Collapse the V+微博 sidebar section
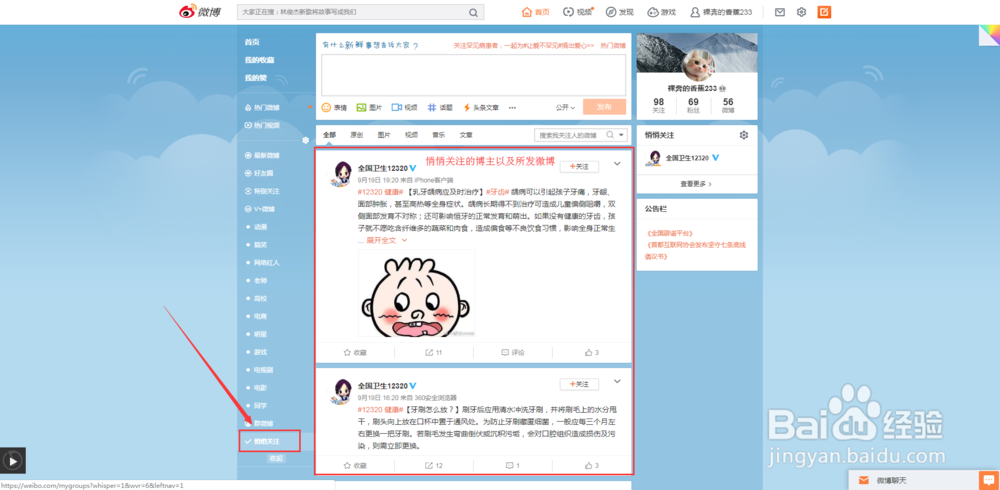 (x=260, y=209)
